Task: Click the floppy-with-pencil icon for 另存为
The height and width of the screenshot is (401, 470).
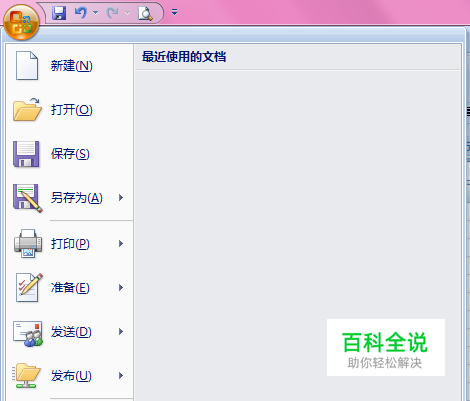Action: tap(28, 198)
